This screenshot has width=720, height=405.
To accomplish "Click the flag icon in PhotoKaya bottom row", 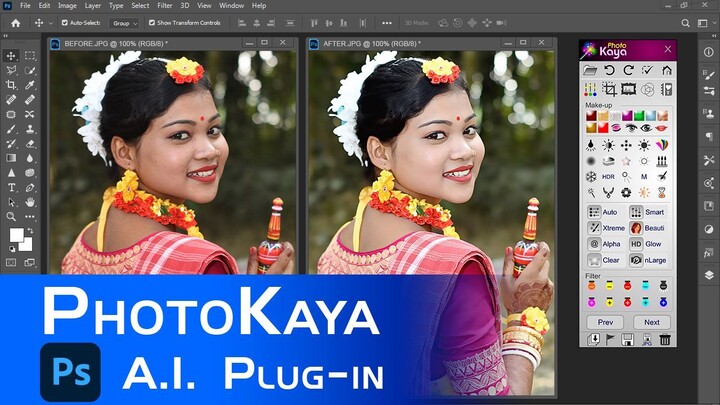I will (610, 339).
